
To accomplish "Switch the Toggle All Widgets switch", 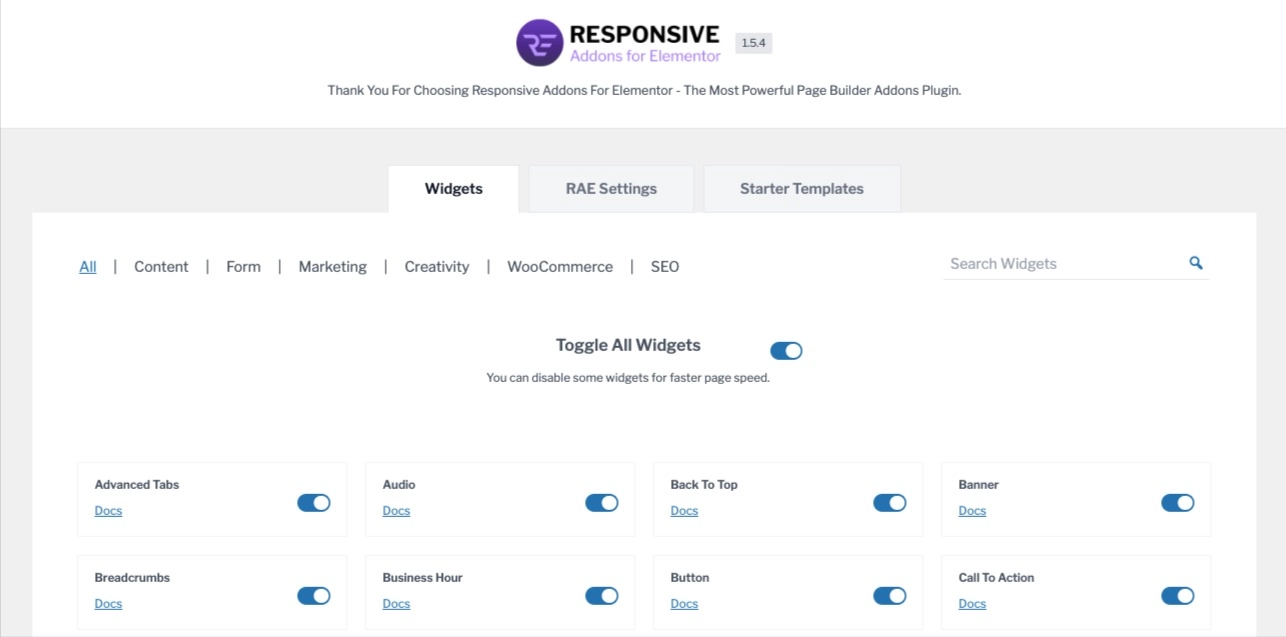I will tap(786, 351).
